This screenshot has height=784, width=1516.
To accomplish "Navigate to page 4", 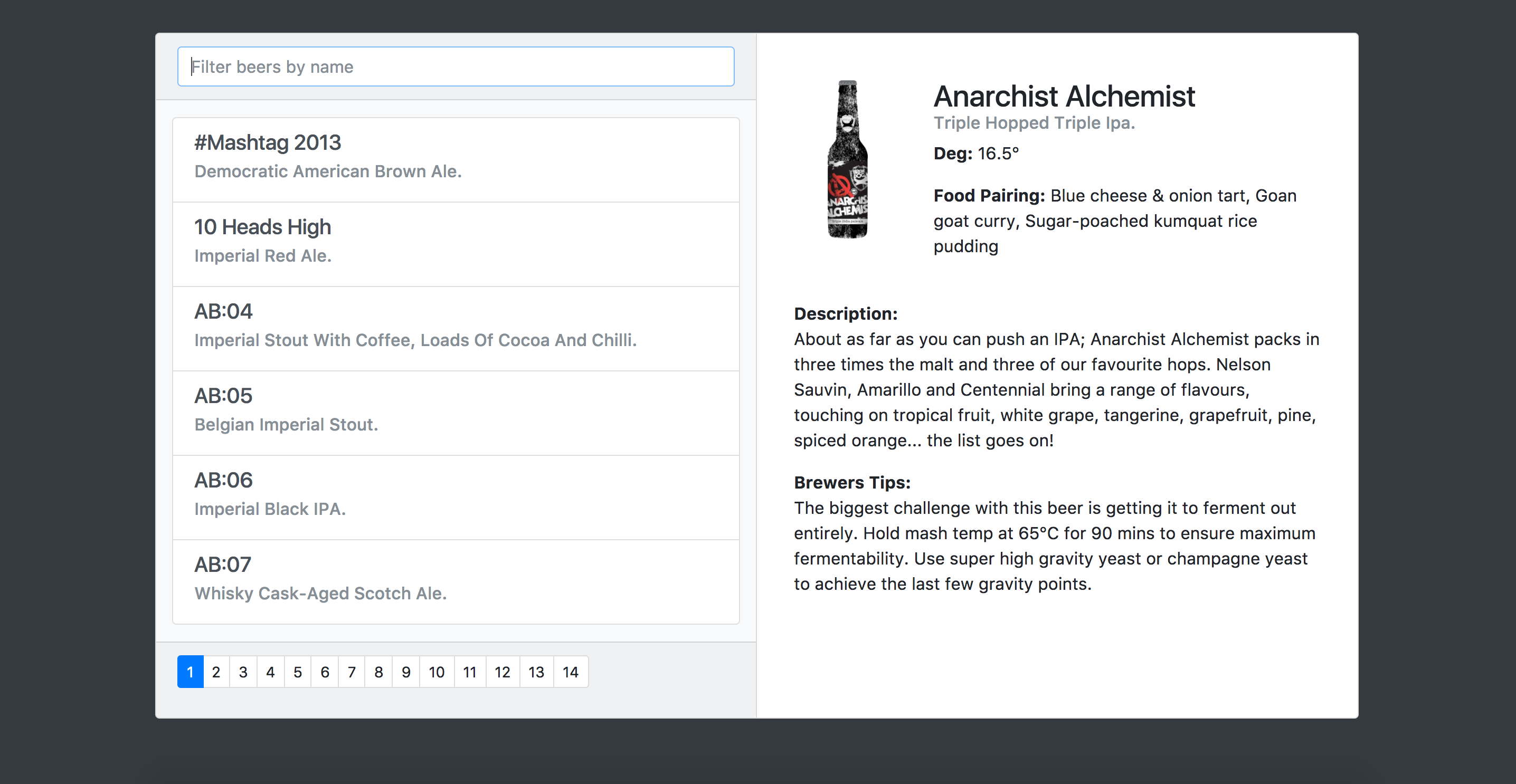I will (x=270, y=672).
